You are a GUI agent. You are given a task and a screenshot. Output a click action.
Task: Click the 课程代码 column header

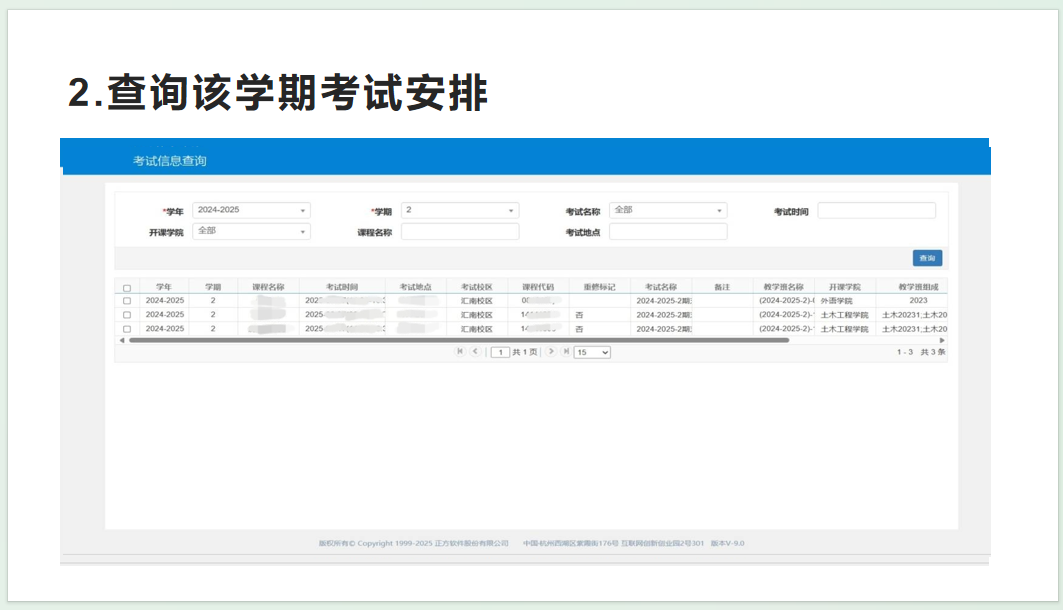[538, 287]
